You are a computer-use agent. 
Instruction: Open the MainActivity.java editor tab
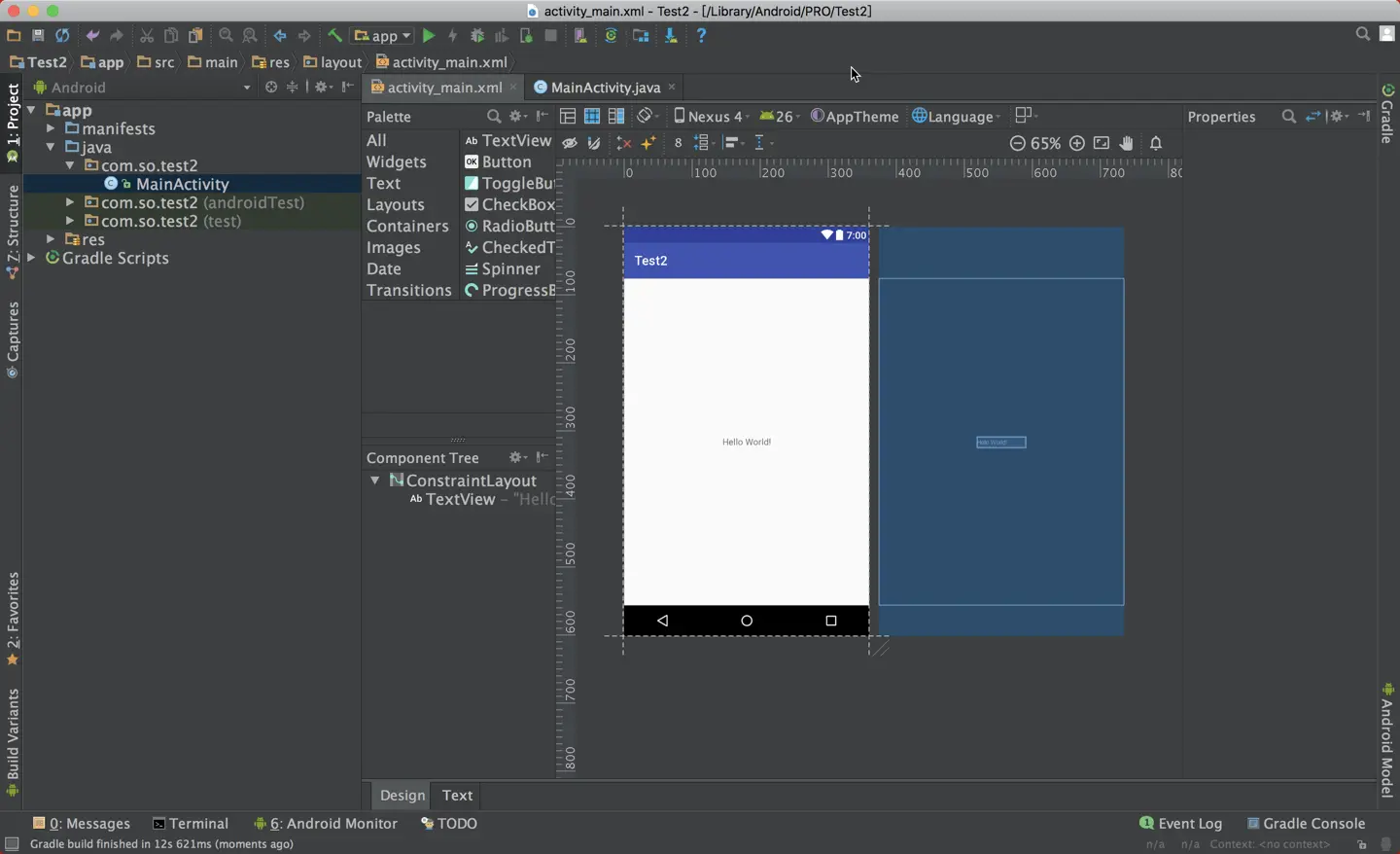(605, 88)
